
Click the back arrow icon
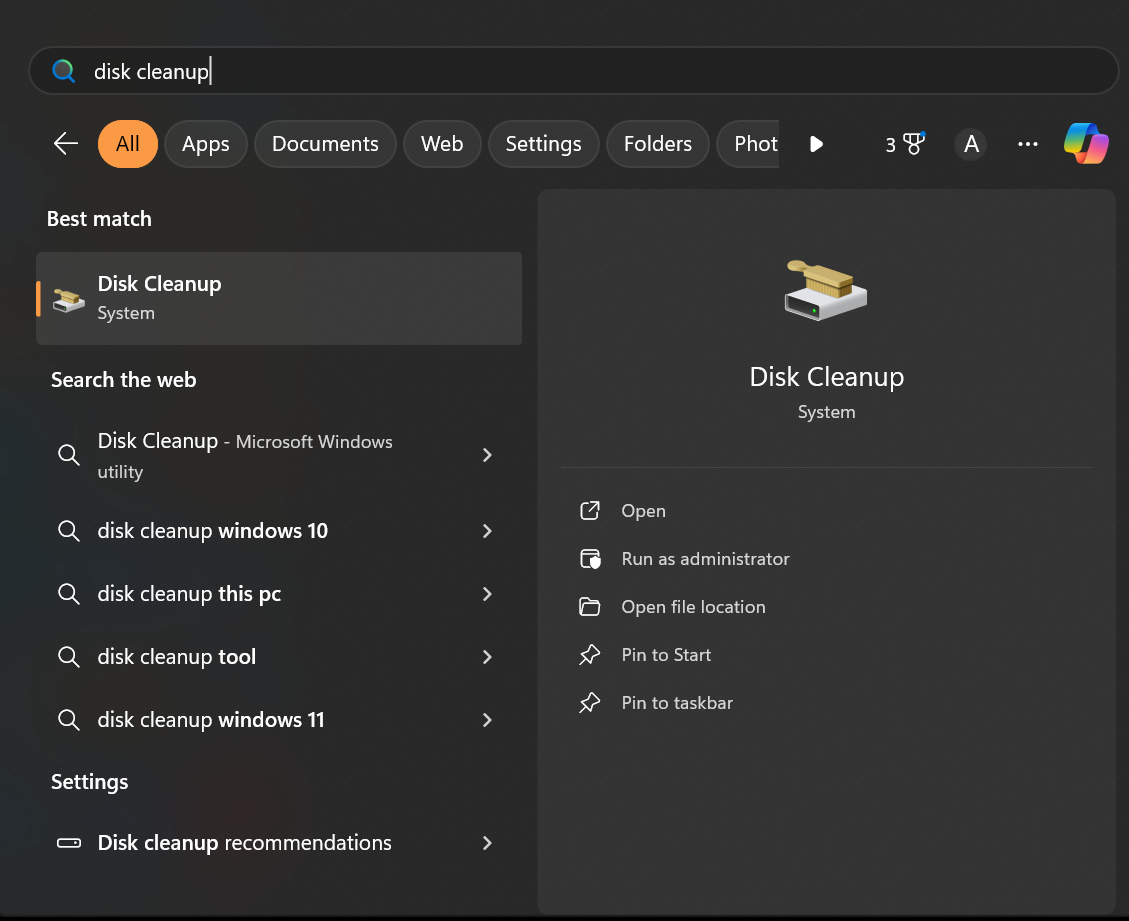pos(66,143)
